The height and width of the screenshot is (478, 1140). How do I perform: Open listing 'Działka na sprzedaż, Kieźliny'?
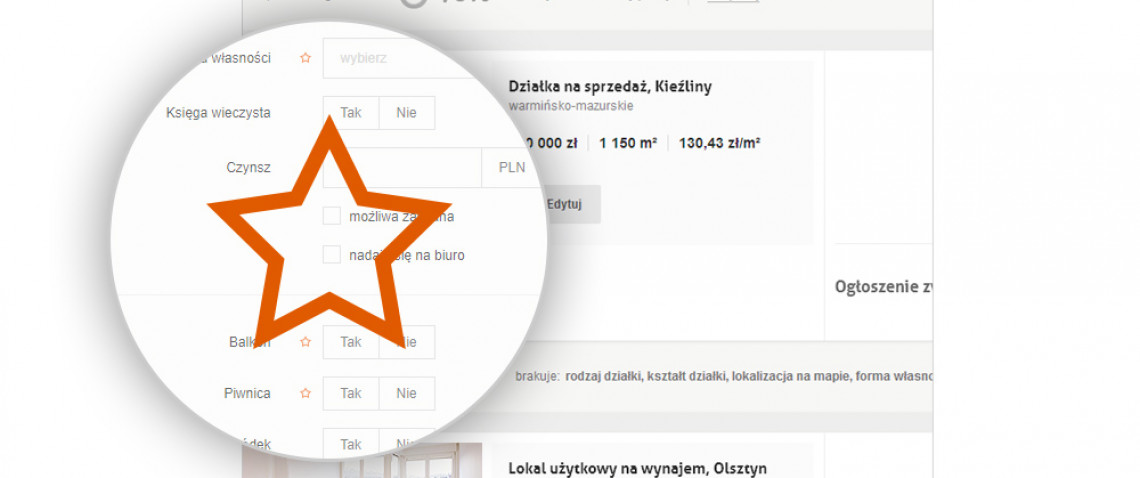click(x=610, y=87)
